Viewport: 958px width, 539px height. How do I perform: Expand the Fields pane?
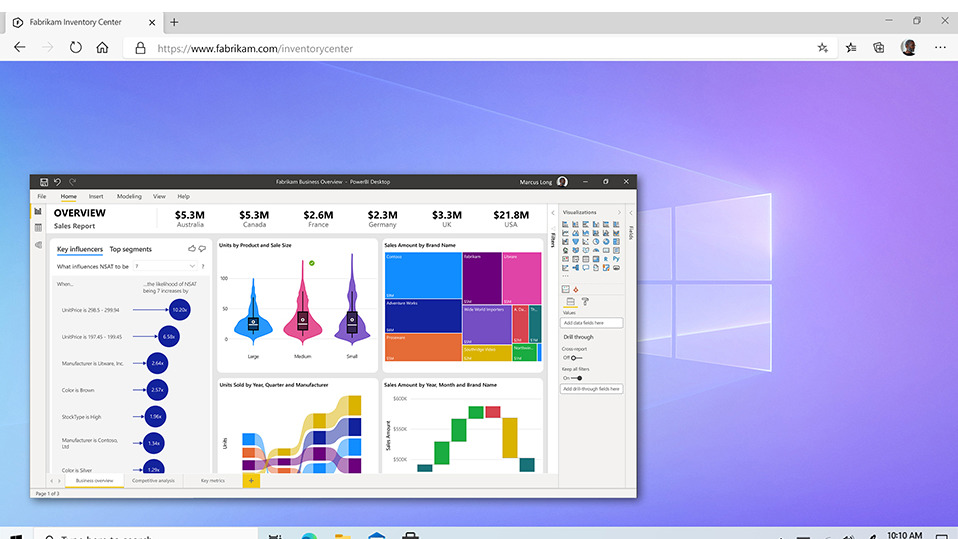click(x=631, y=213)
